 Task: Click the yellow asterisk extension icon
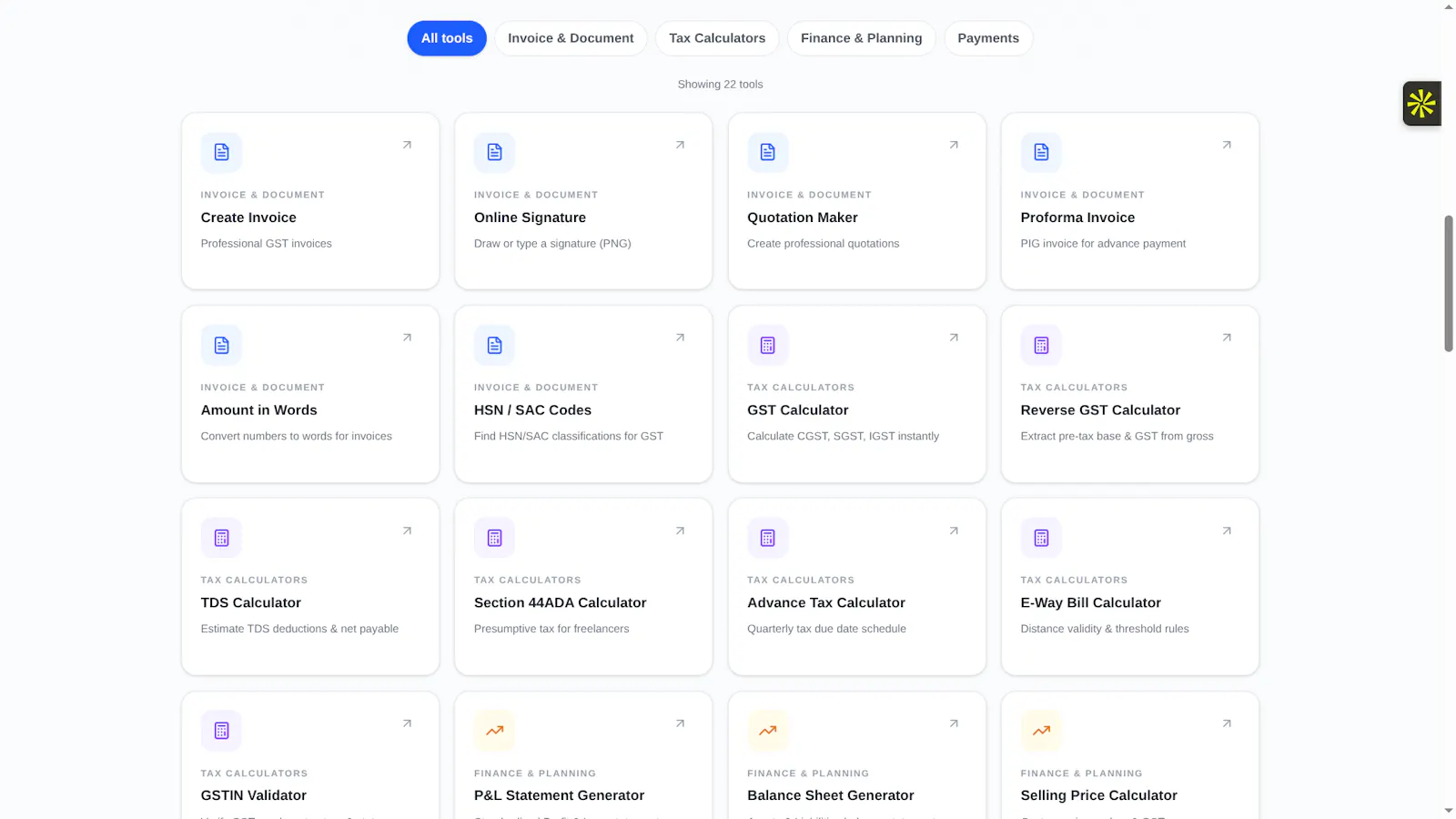point(1421,104)
